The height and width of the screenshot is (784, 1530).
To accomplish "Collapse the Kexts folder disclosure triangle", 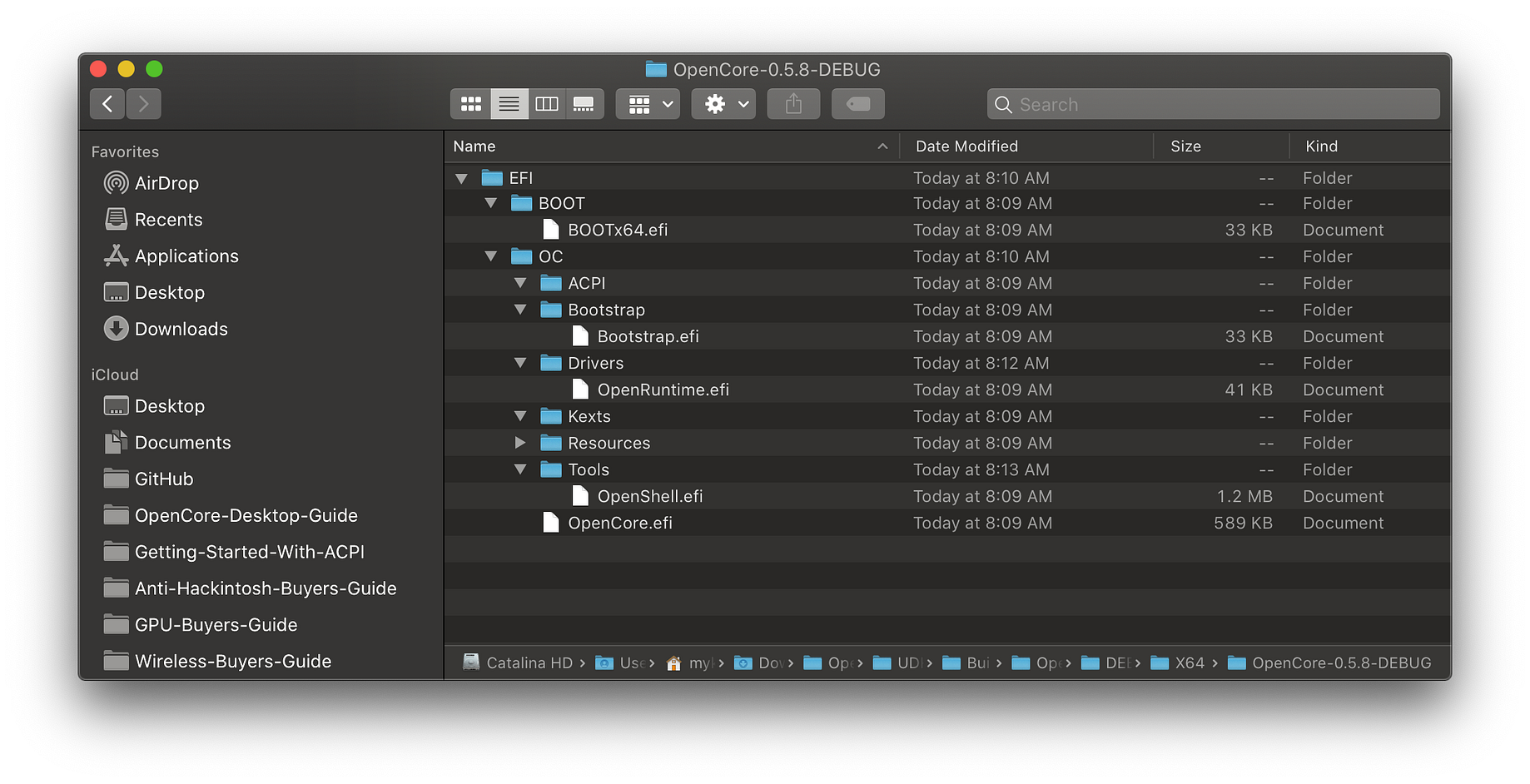I will point(520,416).
